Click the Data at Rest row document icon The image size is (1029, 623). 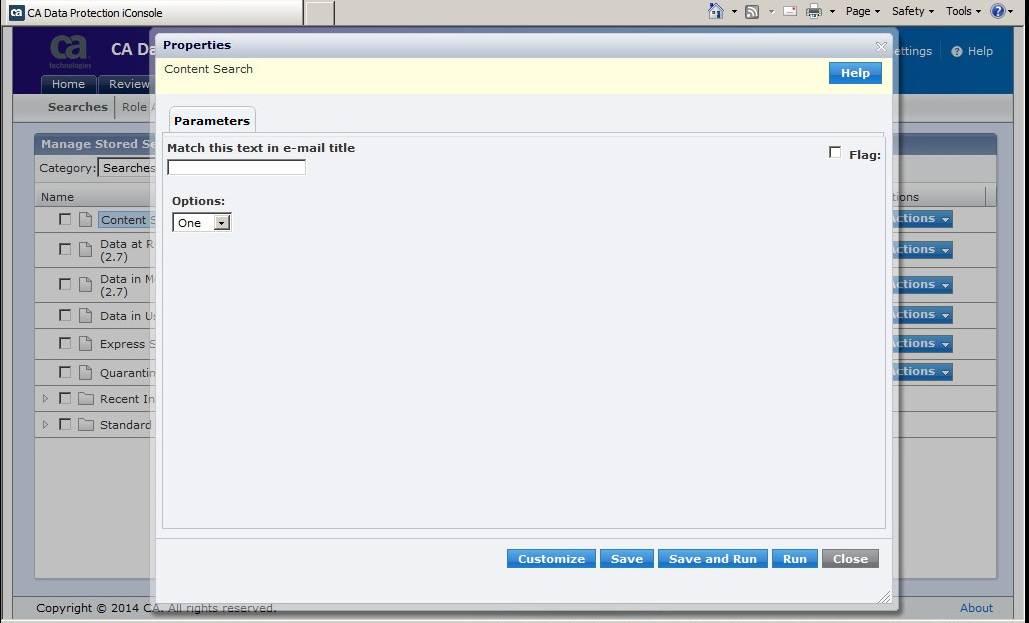(x=85, y=249)
